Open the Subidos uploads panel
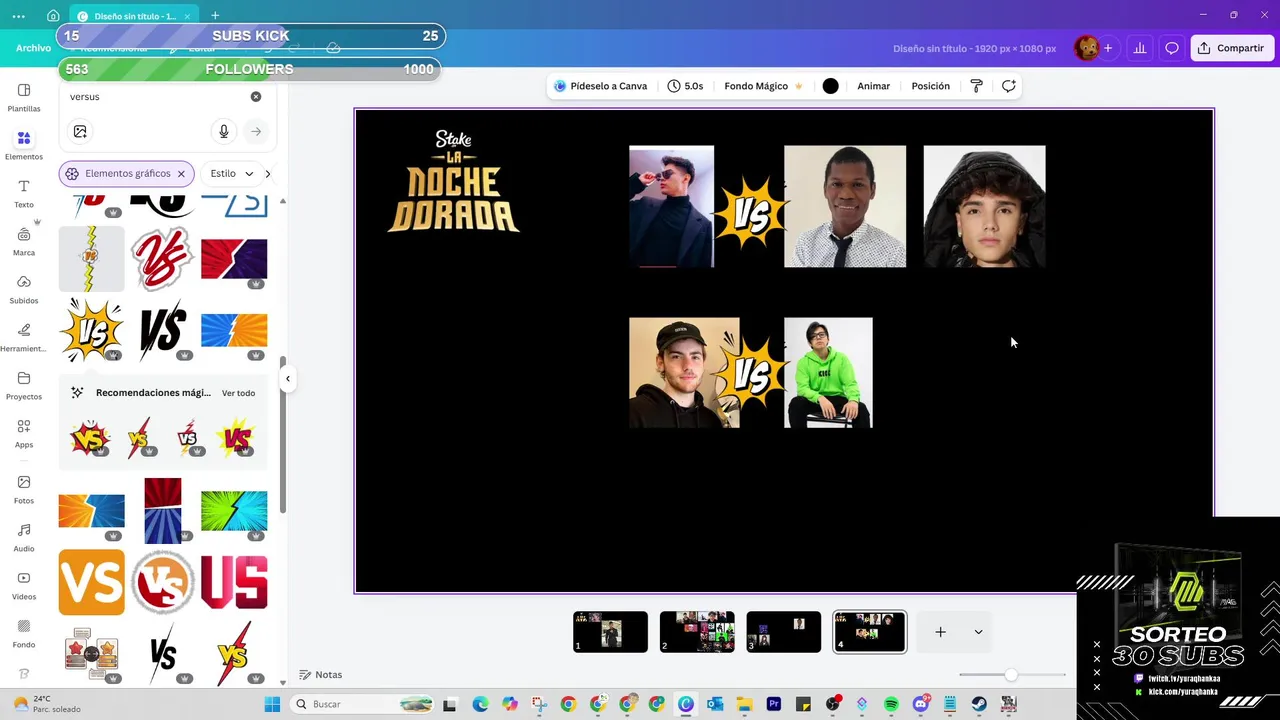Screen dimensions: 1280x720 (x=24, y=289)
